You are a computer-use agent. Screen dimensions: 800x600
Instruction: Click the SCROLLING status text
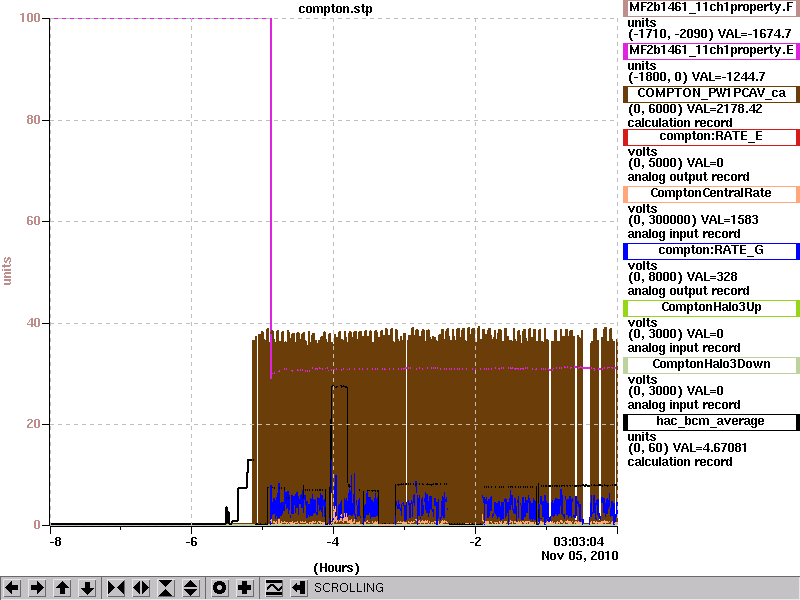[348, 588]
